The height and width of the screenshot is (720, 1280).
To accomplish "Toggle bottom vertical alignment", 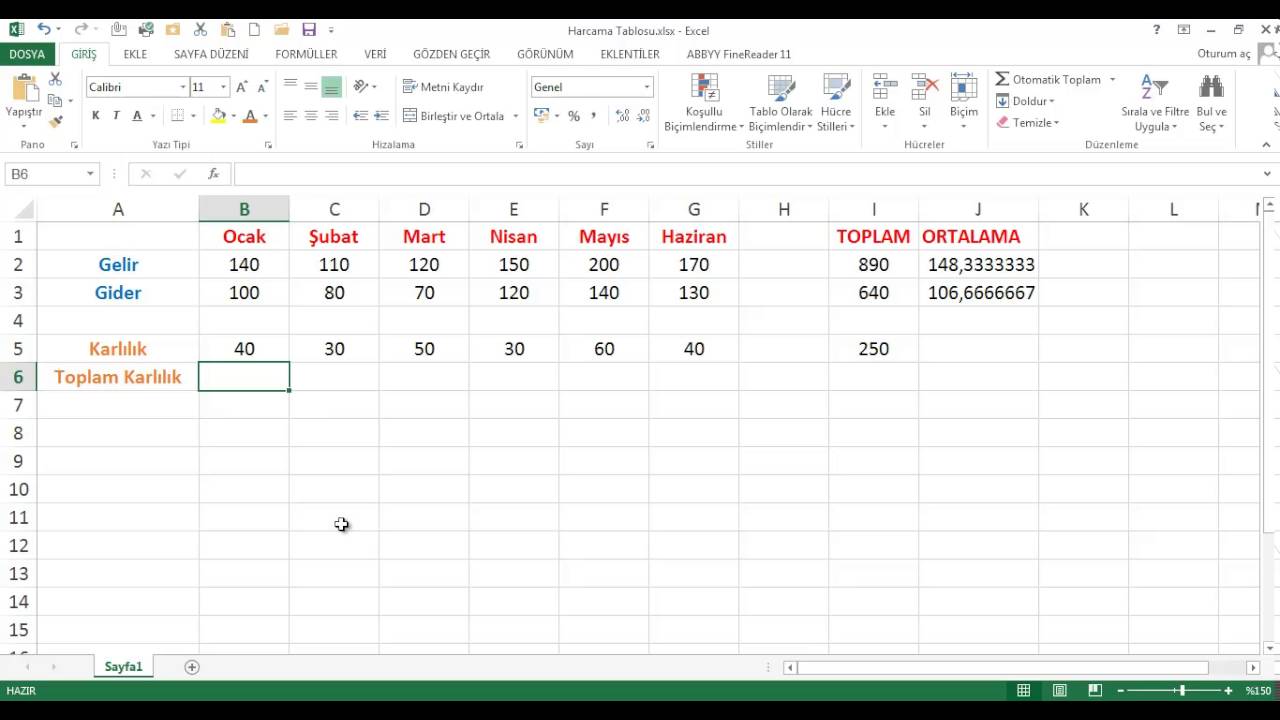I will 331,87.
